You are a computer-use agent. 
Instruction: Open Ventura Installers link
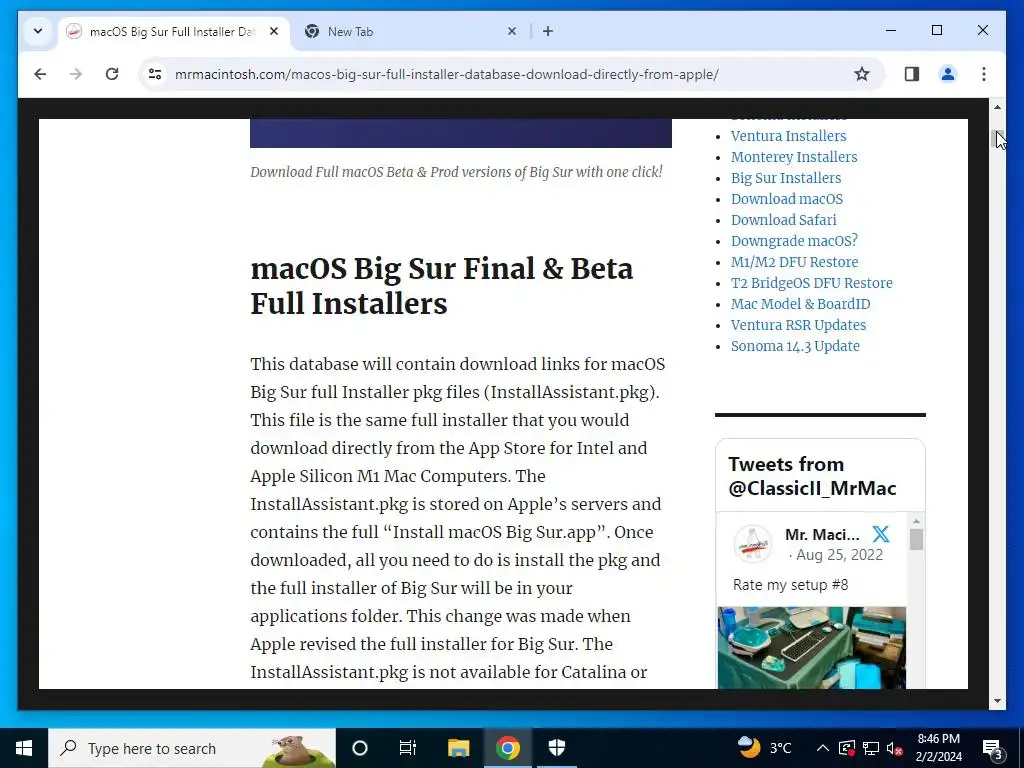pos(788,136)
